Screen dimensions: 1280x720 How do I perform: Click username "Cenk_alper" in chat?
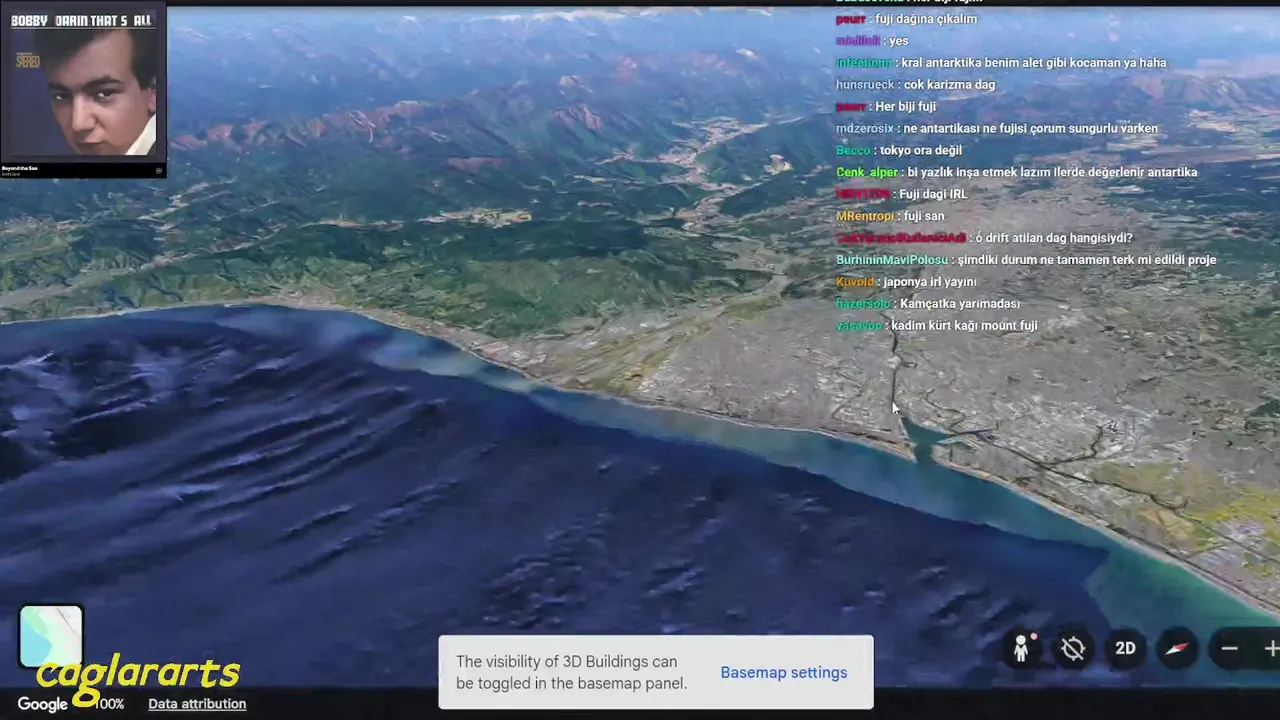[x=867, y=173]
